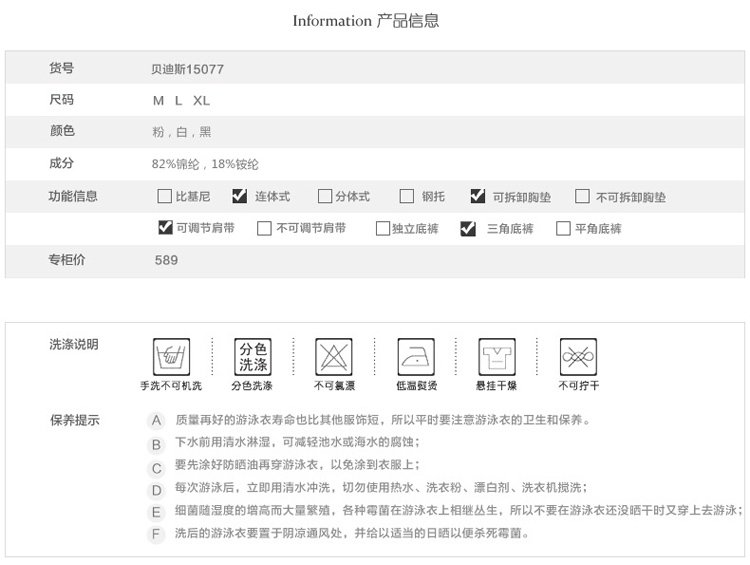This screenshot has height=565, width=750.
Task: Click the do not bleach icon
Action: [334, 356]
